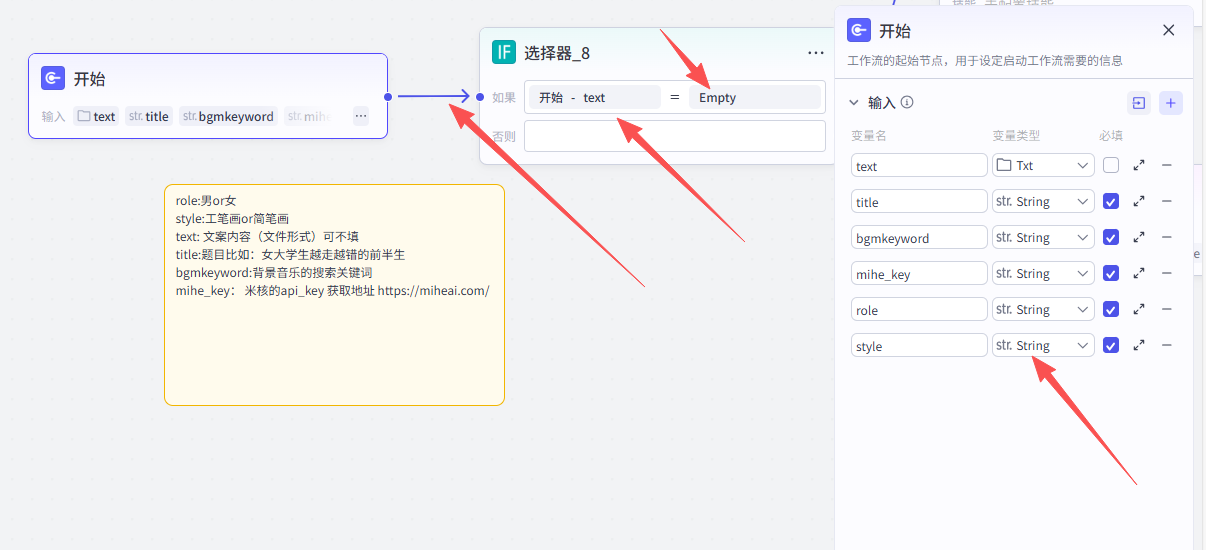
Task: Click the style variable name field
Action: tap(919, 345)
